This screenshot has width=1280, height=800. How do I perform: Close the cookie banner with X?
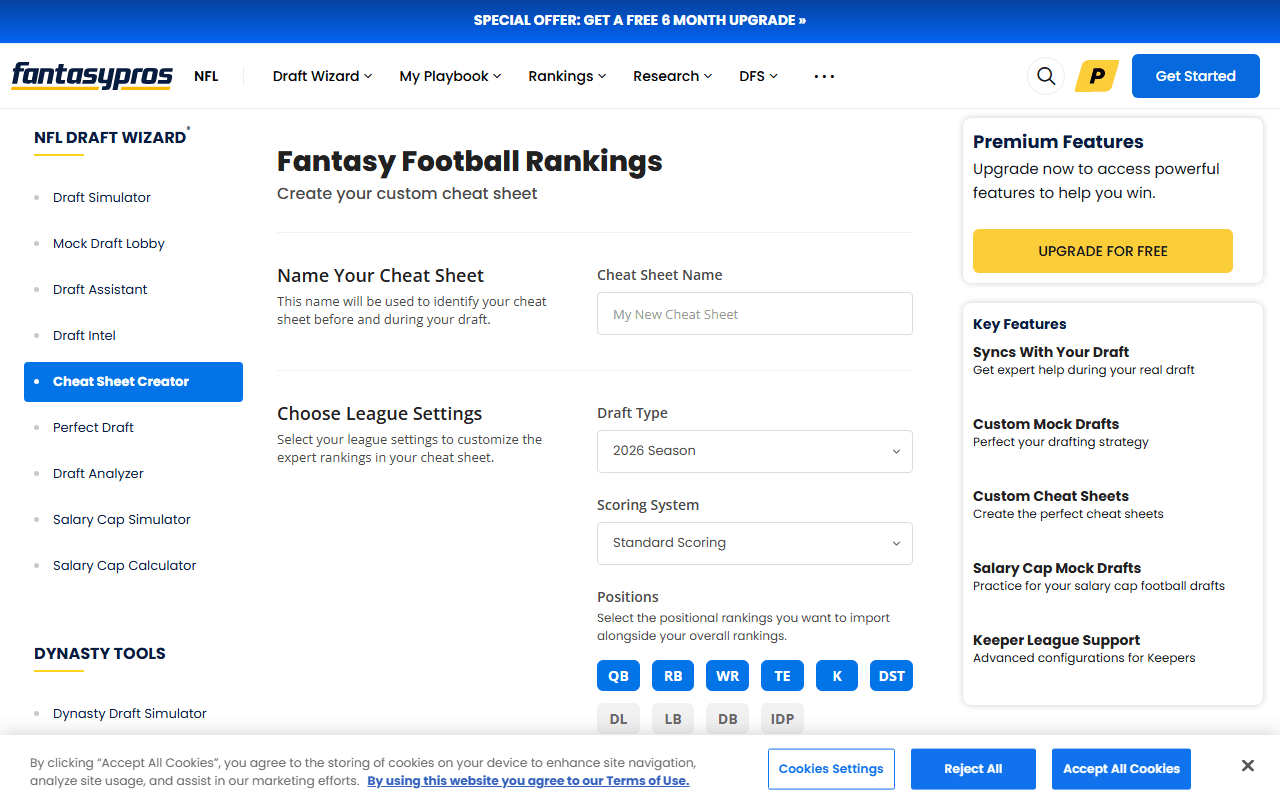pyautogui.click(x=1247, y=766)
